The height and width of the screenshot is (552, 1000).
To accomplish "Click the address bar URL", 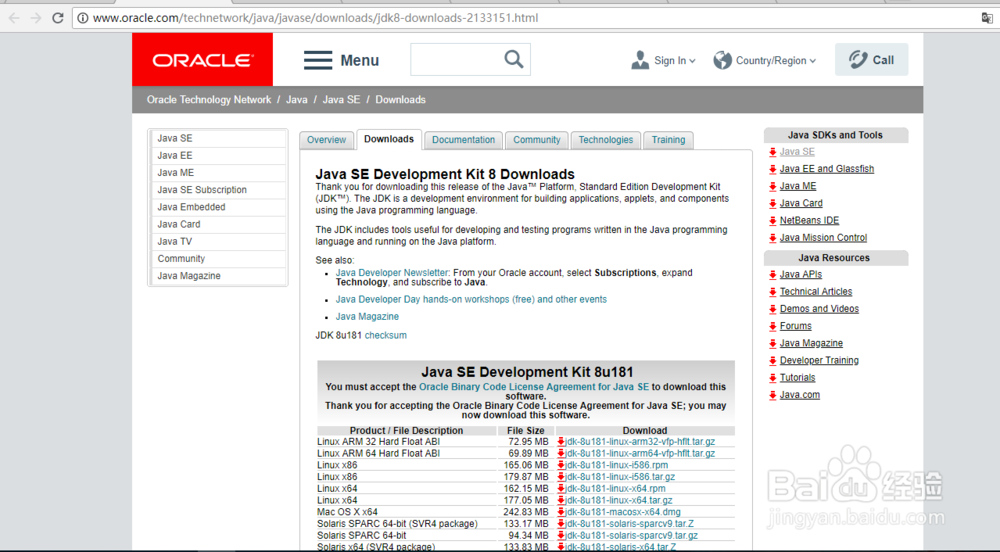I will coord(316,18).
